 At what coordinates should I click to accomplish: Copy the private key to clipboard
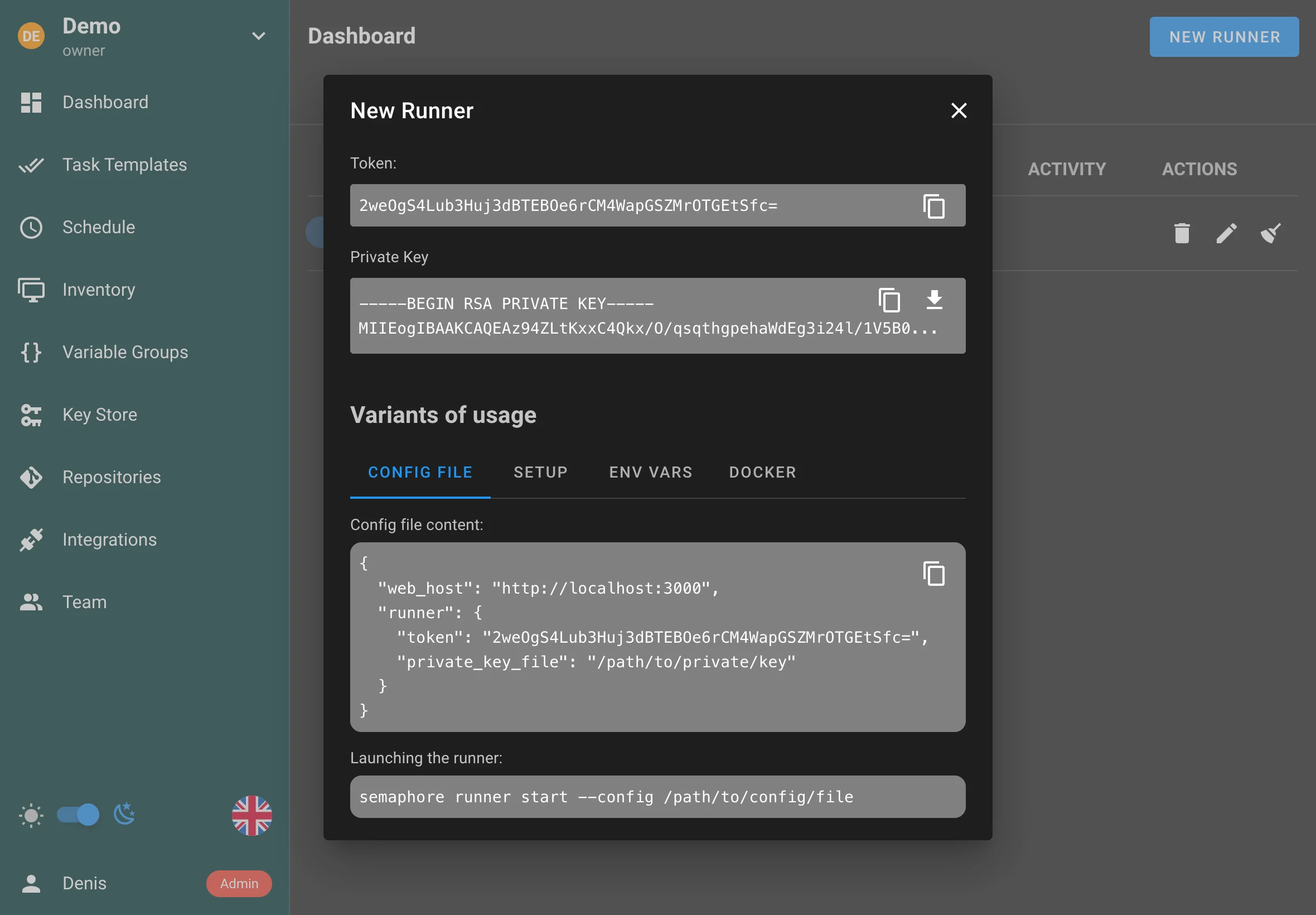pyautogui.click(x=889, y=300)
